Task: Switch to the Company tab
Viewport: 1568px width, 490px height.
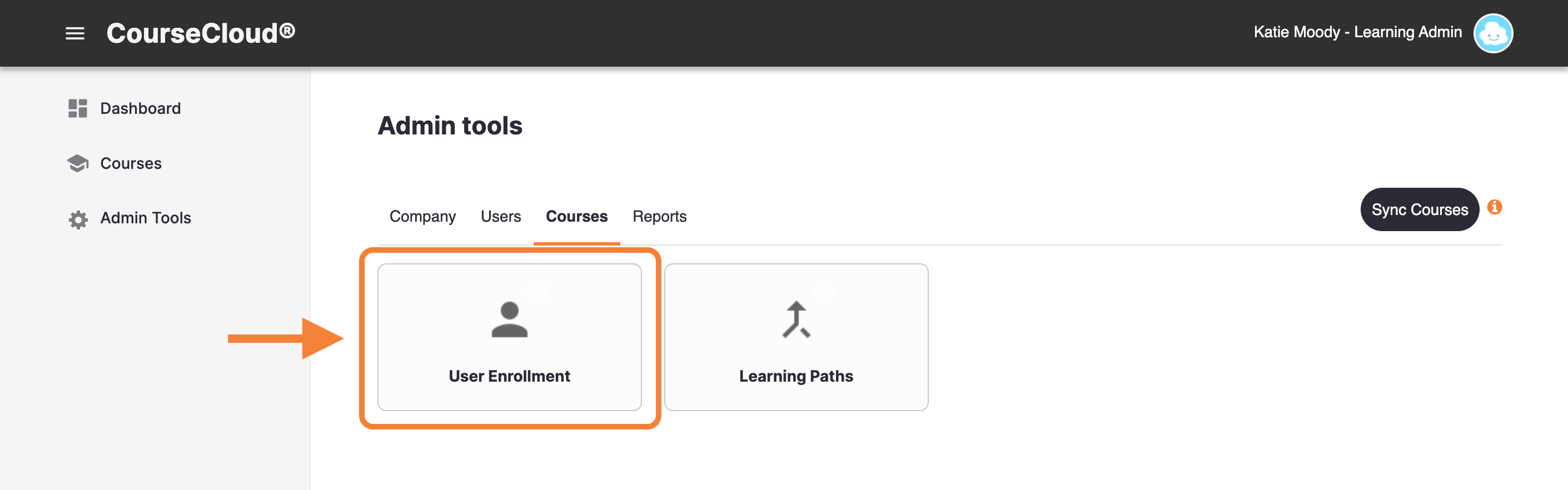Action: coord(422,217)
